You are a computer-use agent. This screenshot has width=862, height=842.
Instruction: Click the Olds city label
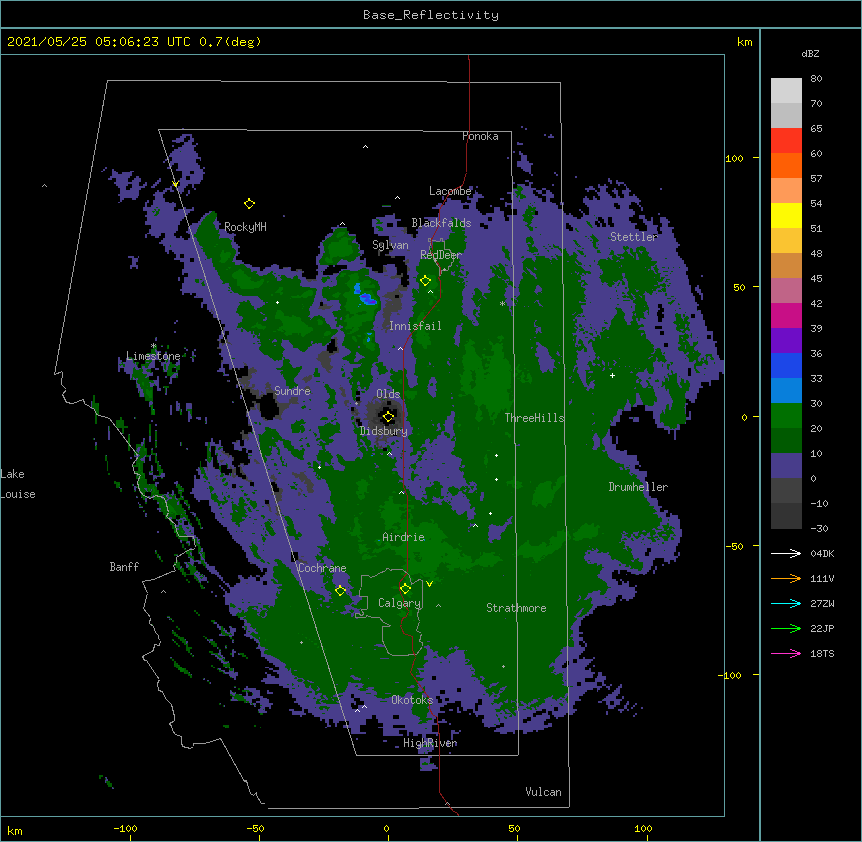click(x=388, y=394)
